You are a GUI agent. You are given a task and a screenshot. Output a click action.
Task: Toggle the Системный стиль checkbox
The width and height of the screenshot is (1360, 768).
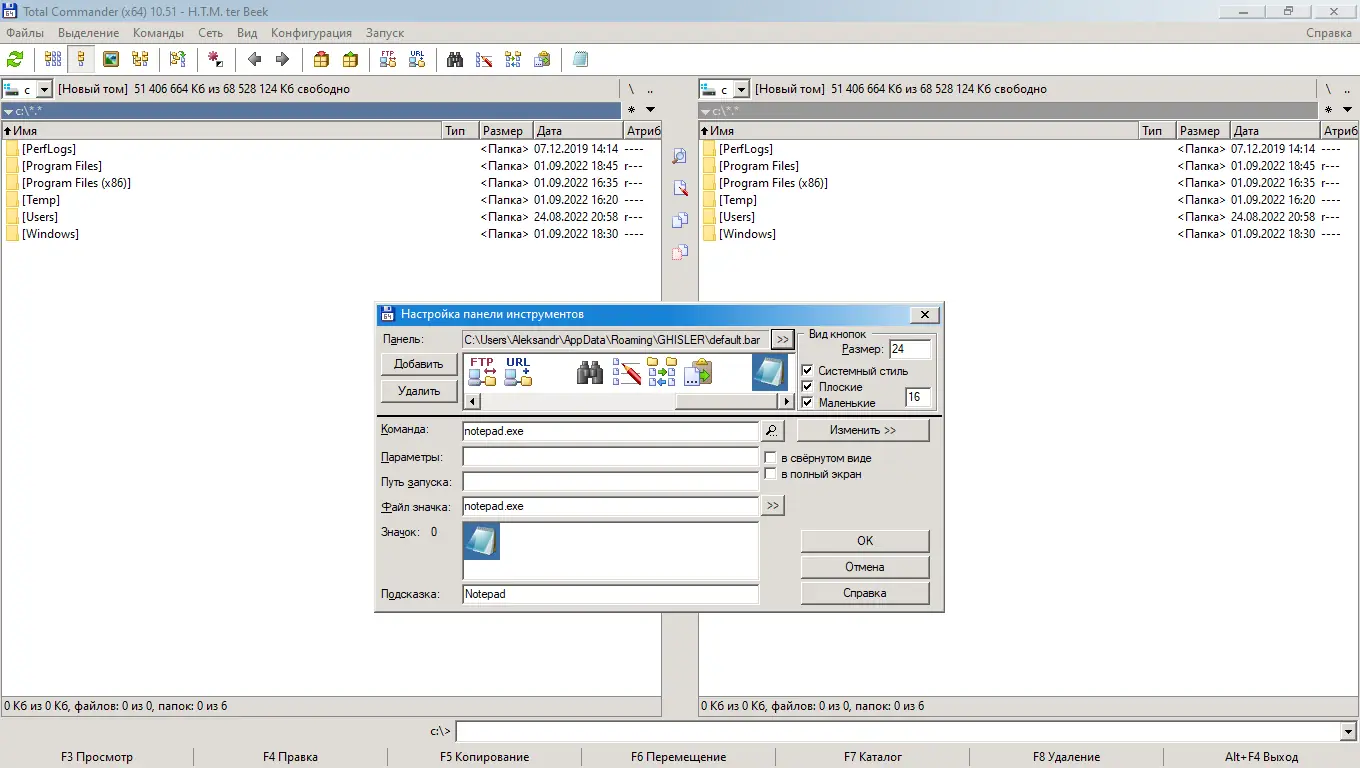[808, 371]
